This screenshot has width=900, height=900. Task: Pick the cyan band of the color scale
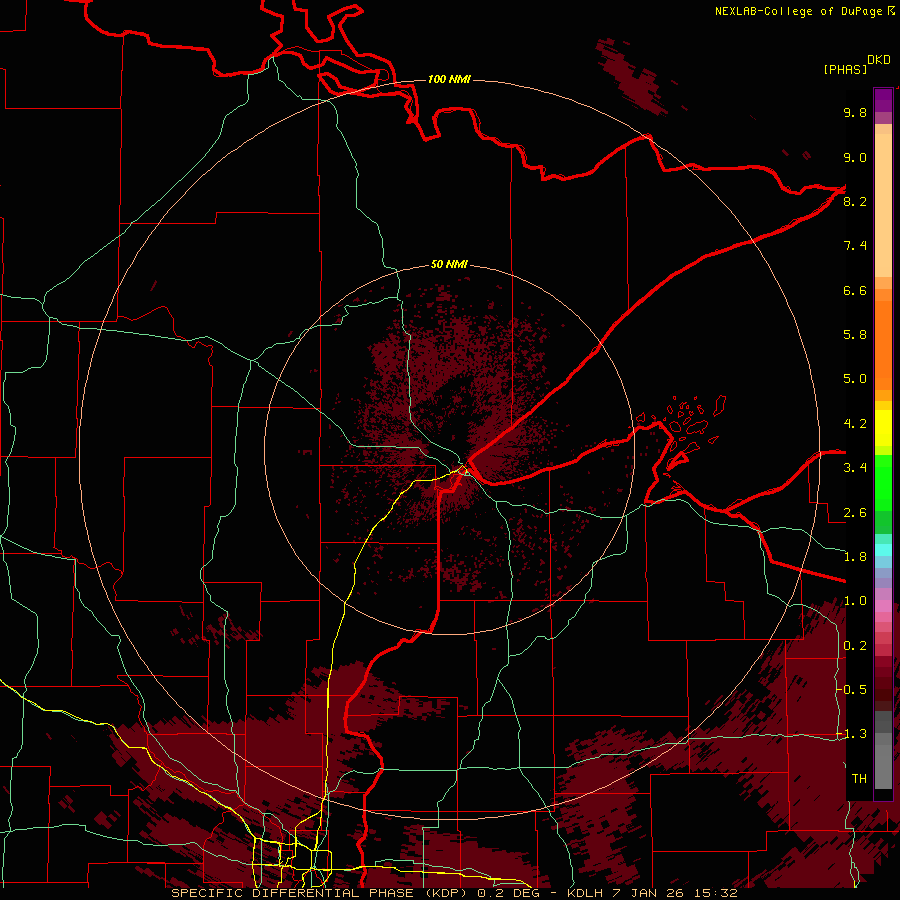point(883,550)
